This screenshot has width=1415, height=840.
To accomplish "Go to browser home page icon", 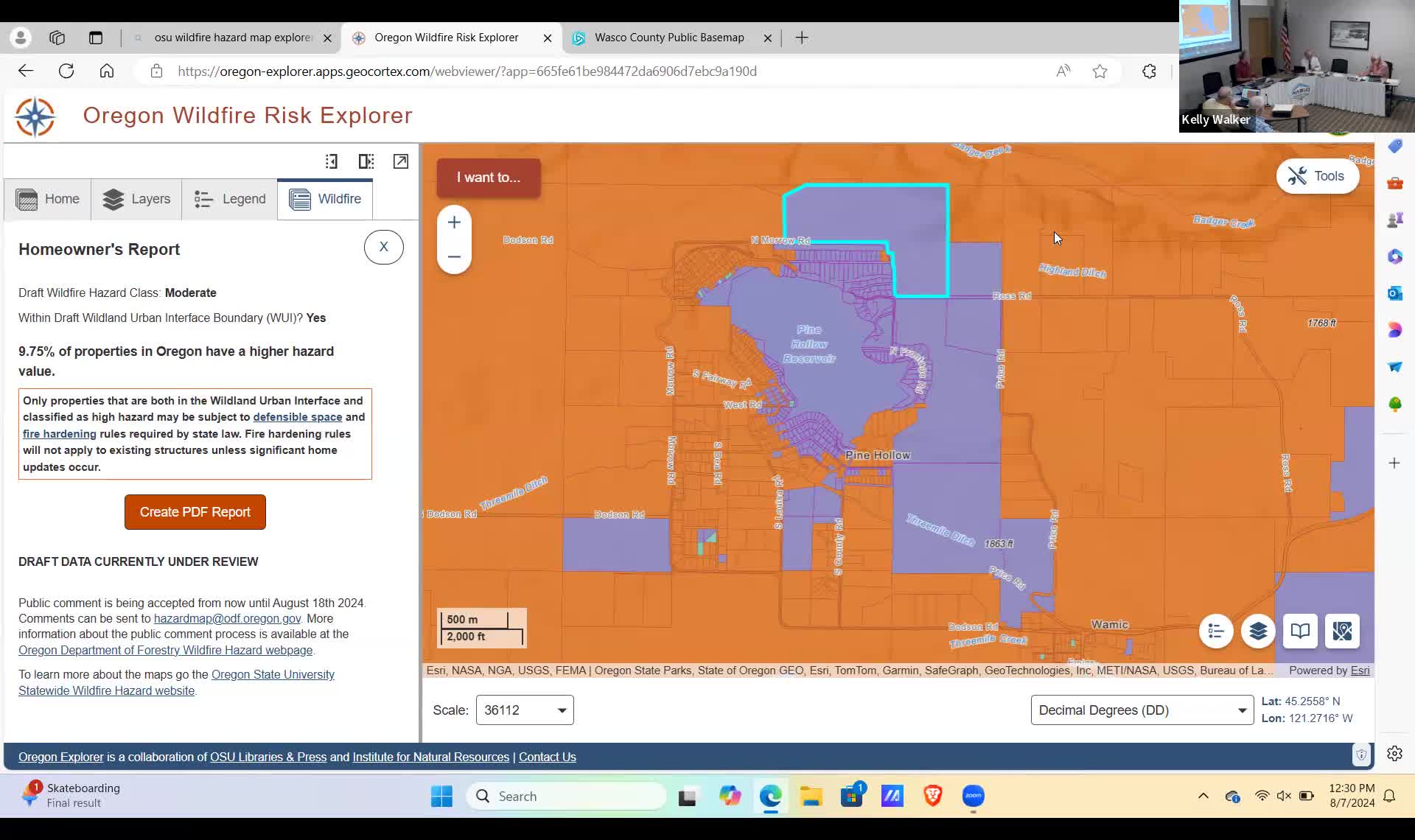I will click(107, 71).
